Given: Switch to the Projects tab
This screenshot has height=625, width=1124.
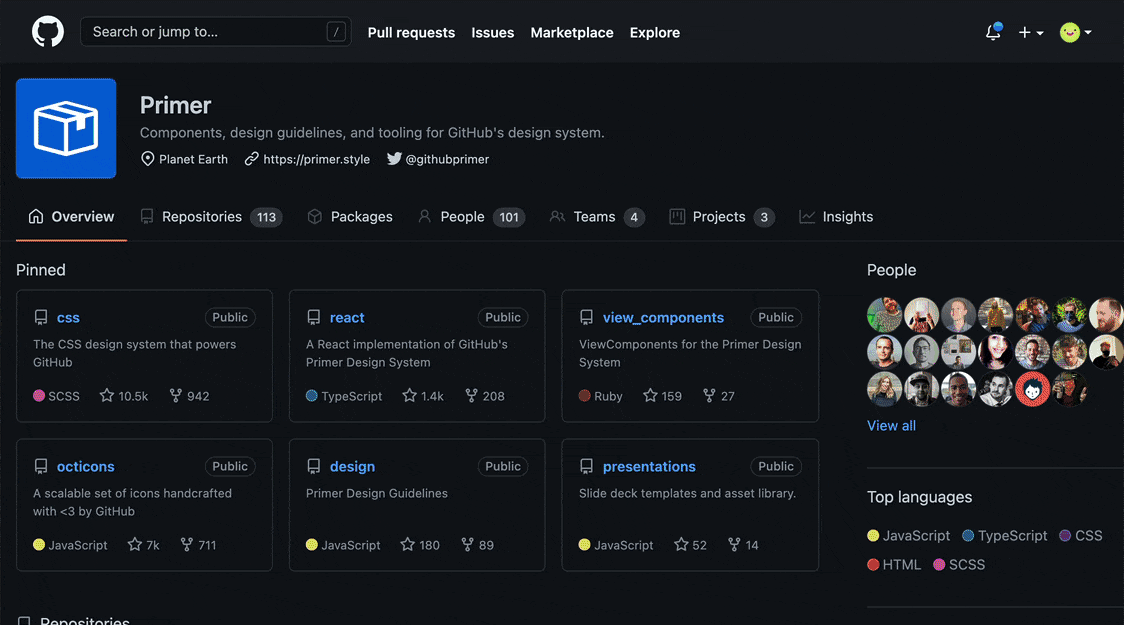Looking at the screenshot, I should click(x=722, y=216).
